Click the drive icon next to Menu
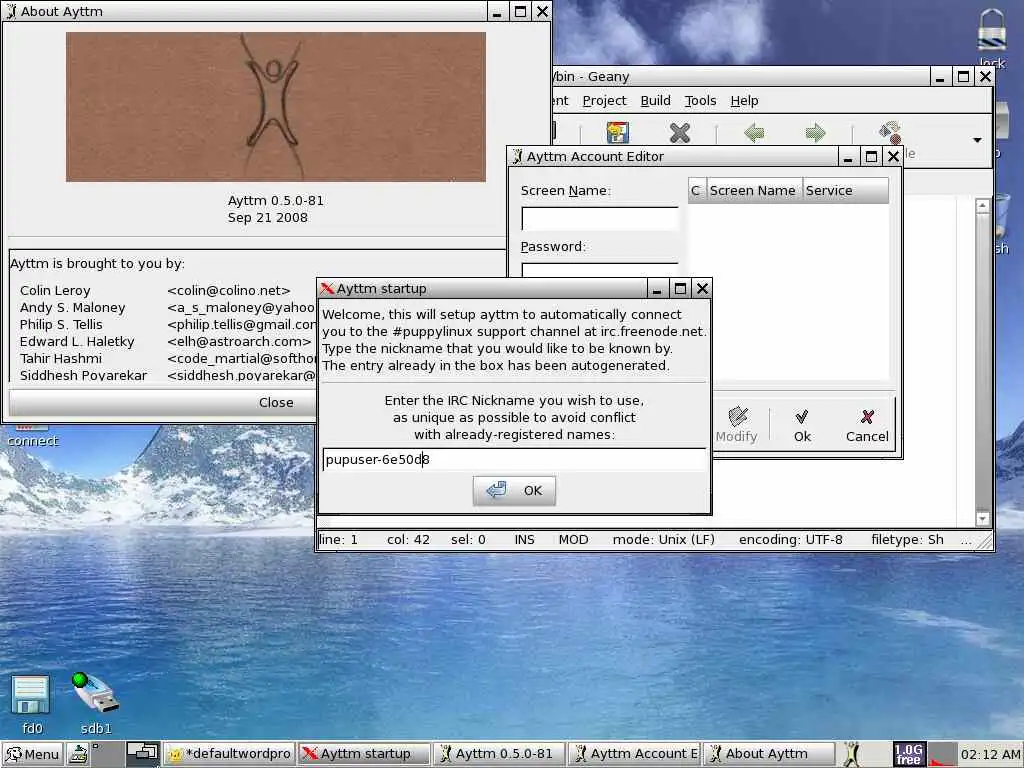Viewport: 1024px width, 768px height. coord(78,754)
